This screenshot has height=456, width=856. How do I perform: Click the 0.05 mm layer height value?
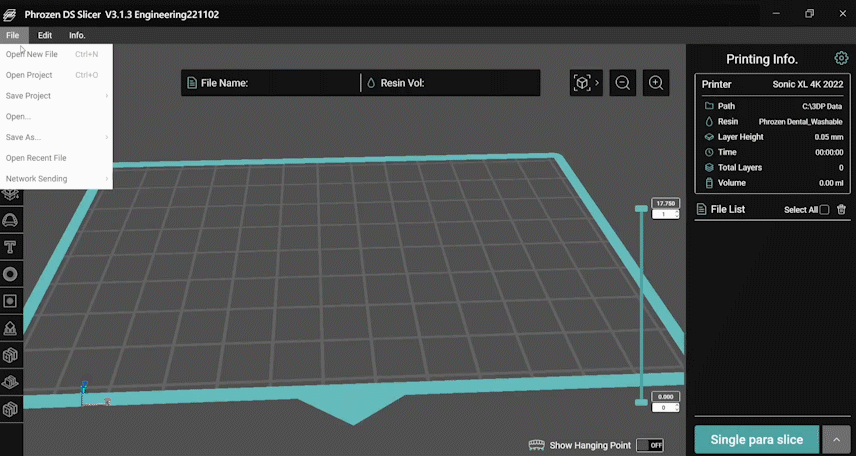829,137
